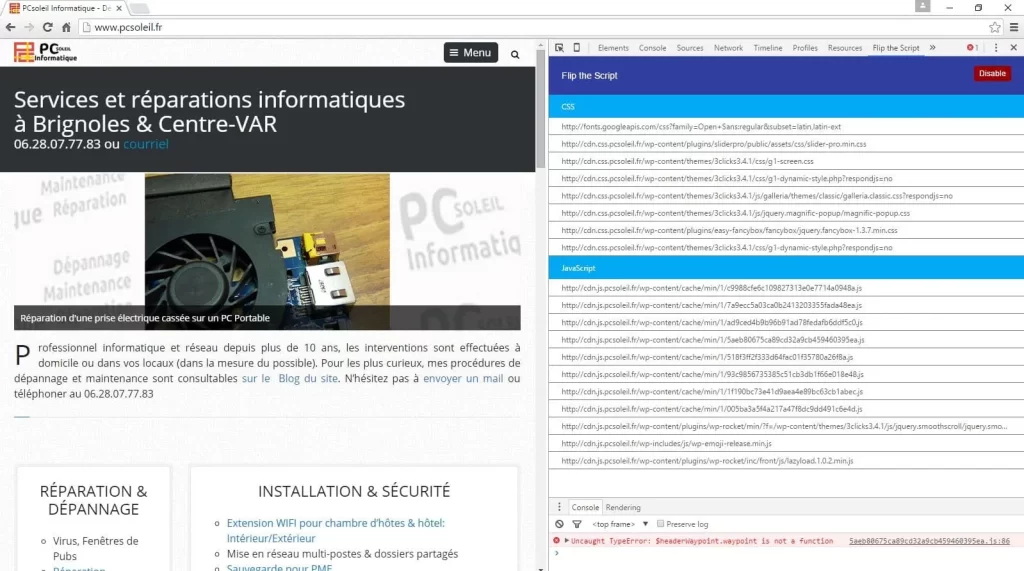This screenshot has width=1024, height=571.
Task: Click the RÉPARATION & DÉPANNAGE heading
Action: [x=93, y=500]
